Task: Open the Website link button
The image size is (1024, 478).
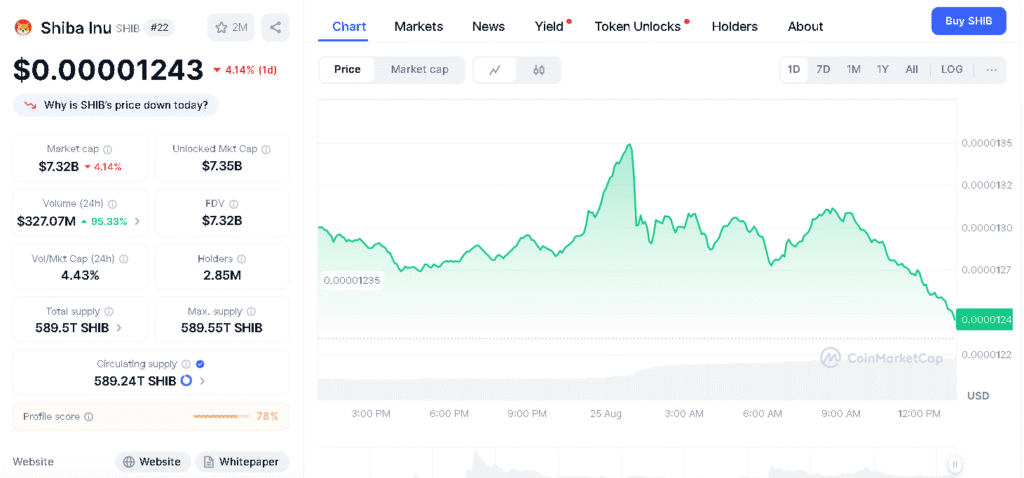Action: (x=153, y=462)
